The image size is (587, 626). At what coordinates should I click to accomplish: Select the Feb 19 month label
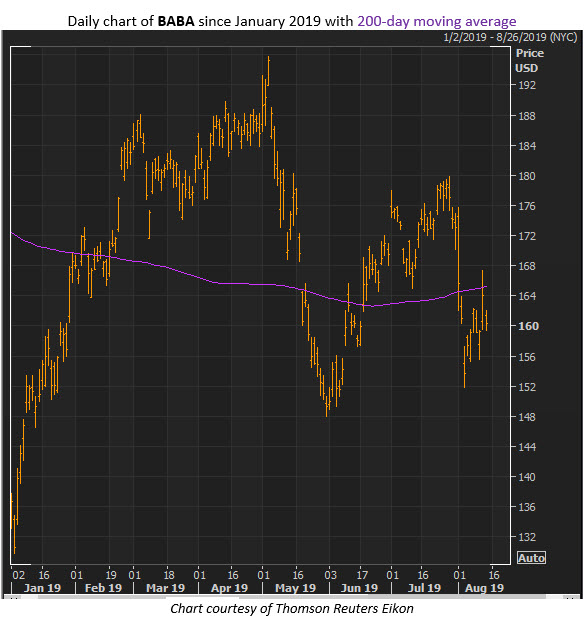[x=103, y=588]
